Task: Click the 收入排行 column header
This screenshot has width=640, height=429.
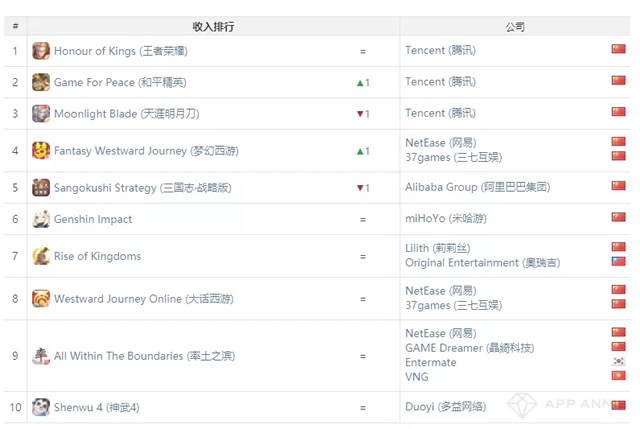Action: (214, 26)
